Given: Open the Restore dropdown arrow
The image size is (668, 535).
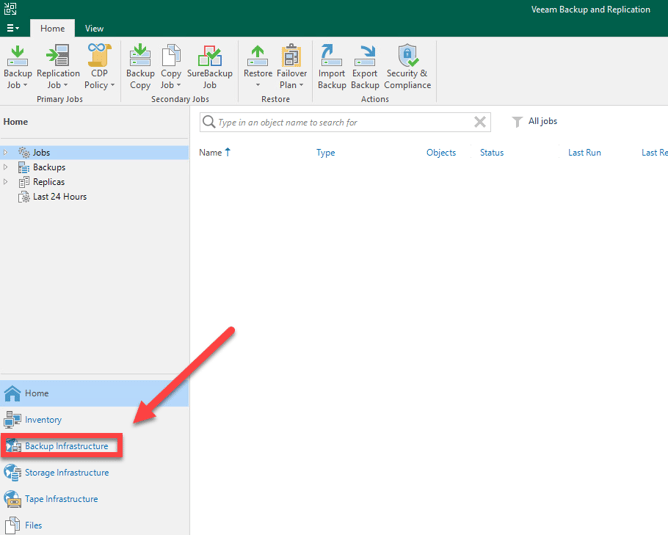Looking at the screenshot, I should click(258, 85).
